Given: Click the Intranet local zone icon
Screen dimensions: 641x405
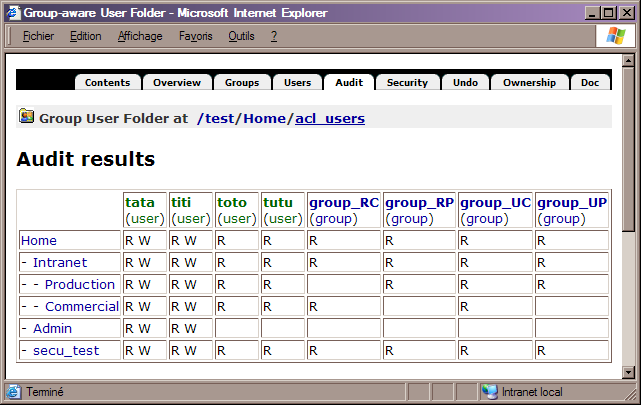Looking at the screenshot, I should point(489,392).
